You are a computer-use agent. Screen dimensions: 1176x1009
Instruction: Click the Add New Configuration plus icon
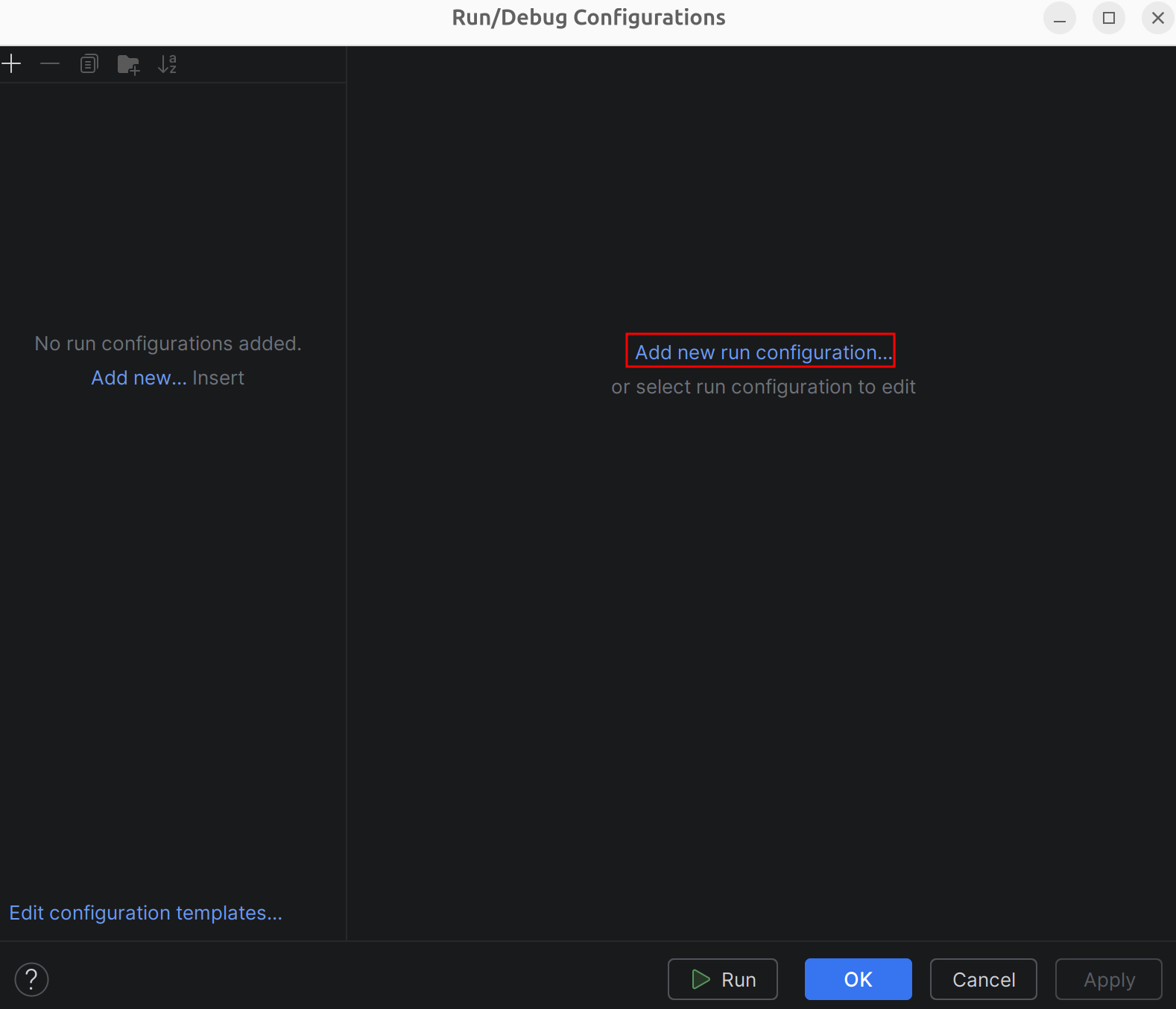click(11, 64)
